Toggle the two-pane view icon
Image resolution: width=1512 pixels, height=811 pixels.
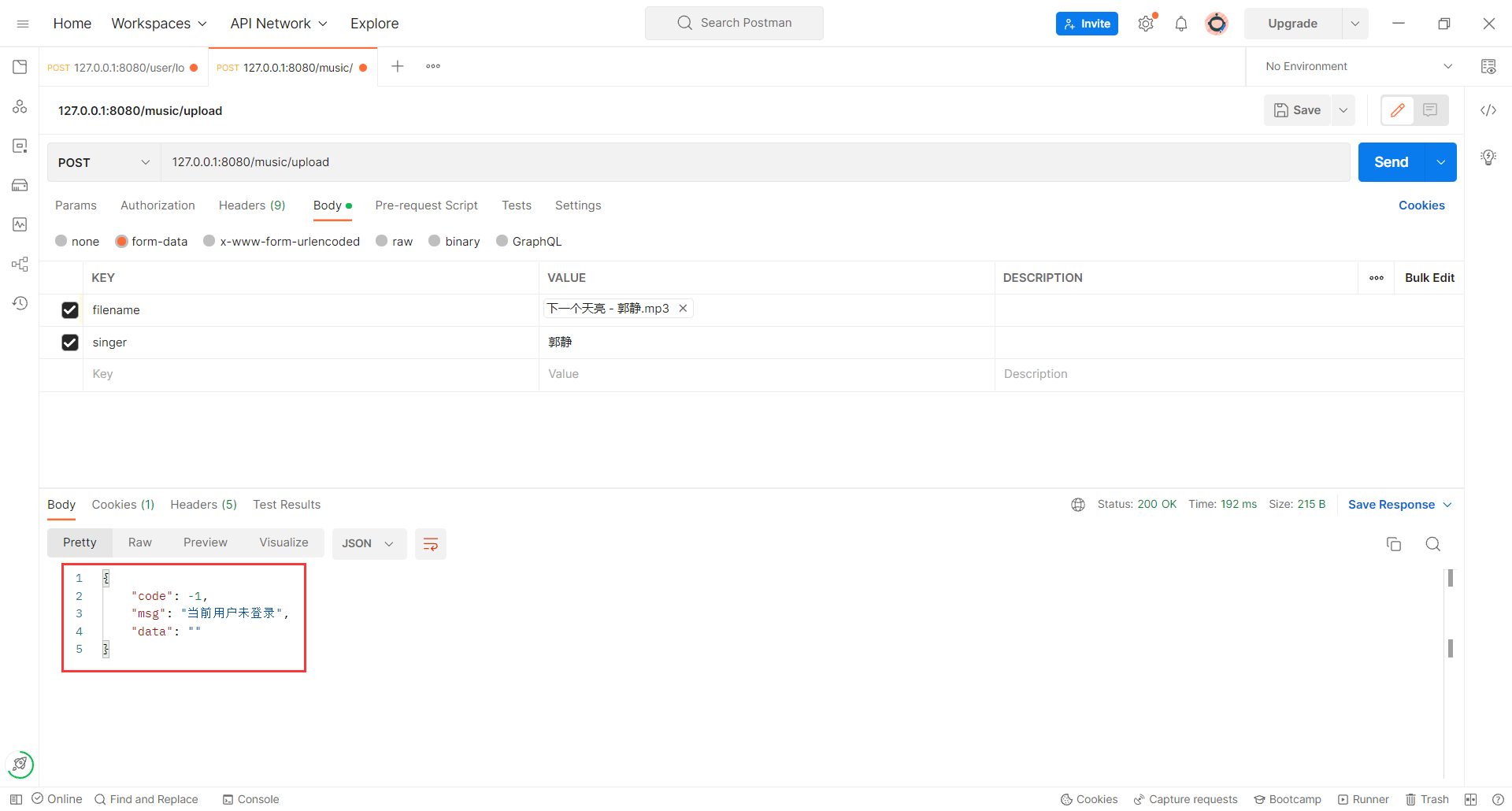(x=1470, y=799)
